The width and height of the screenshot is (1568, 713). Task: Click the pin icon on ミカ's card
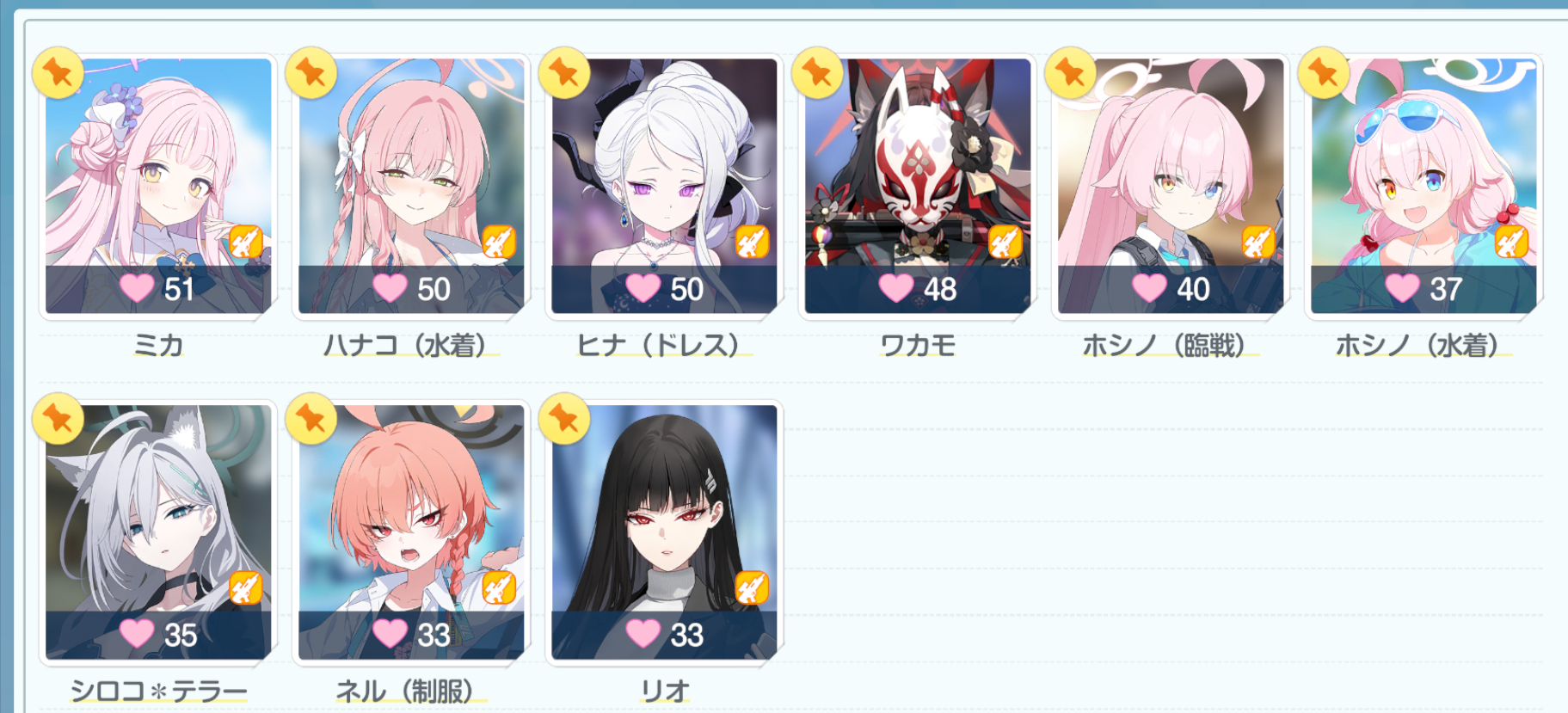tap(58, 73)
